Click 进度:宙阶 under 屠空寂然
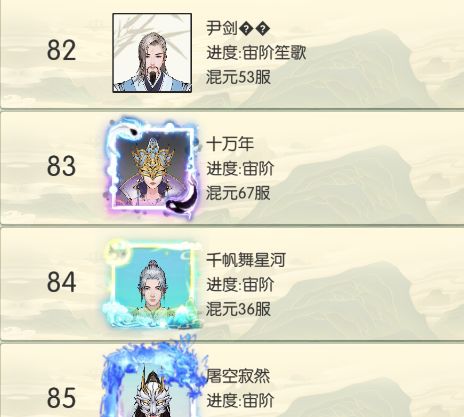The image size is (464, 417). point(240,400)
